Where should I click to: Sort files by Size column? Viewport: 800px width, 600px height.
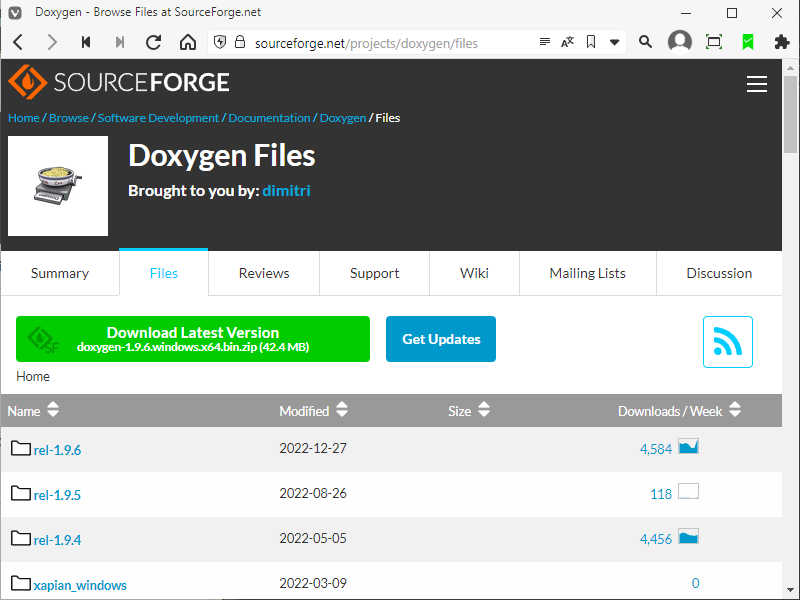pyautogui.click(x=469, y=411)
